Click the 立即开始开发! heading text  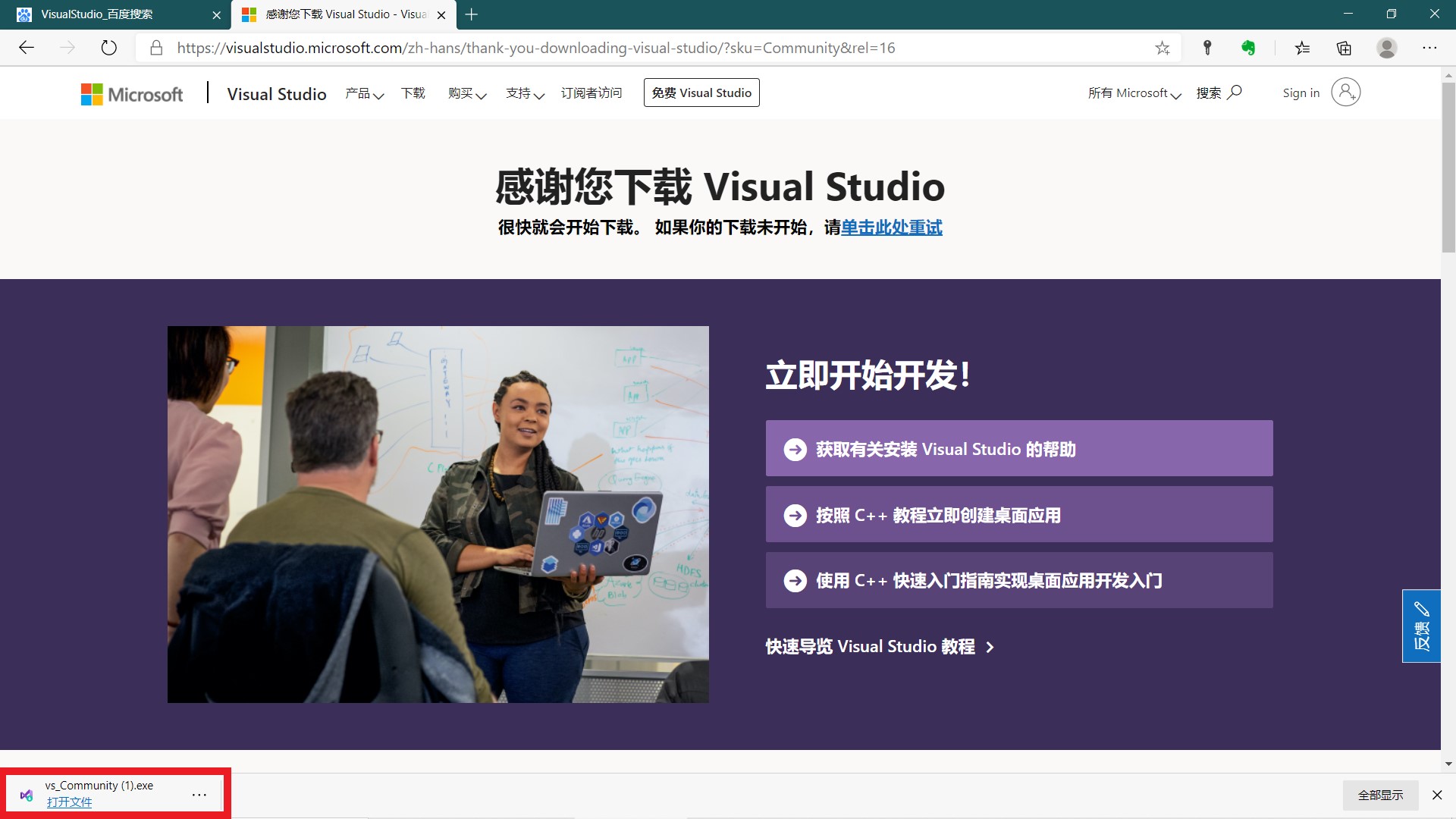[x=868, y=375]
